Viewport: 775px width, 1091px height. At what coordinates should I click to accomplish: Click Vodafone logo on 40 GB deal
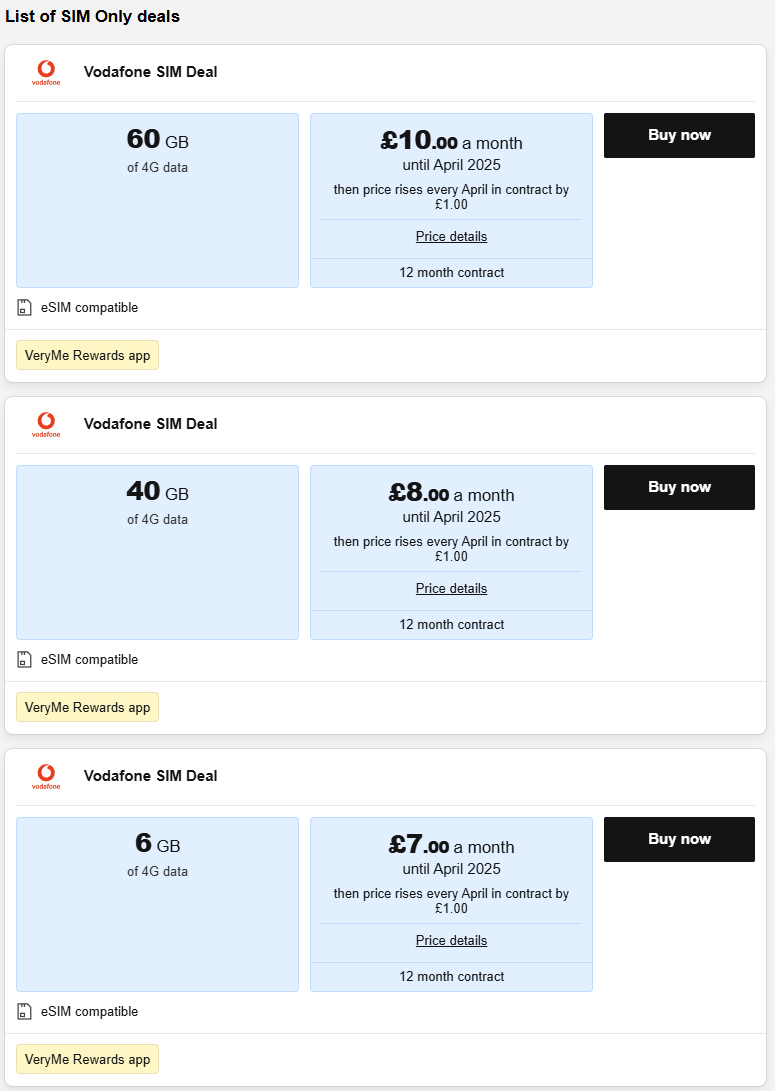(x=46, y=424)
